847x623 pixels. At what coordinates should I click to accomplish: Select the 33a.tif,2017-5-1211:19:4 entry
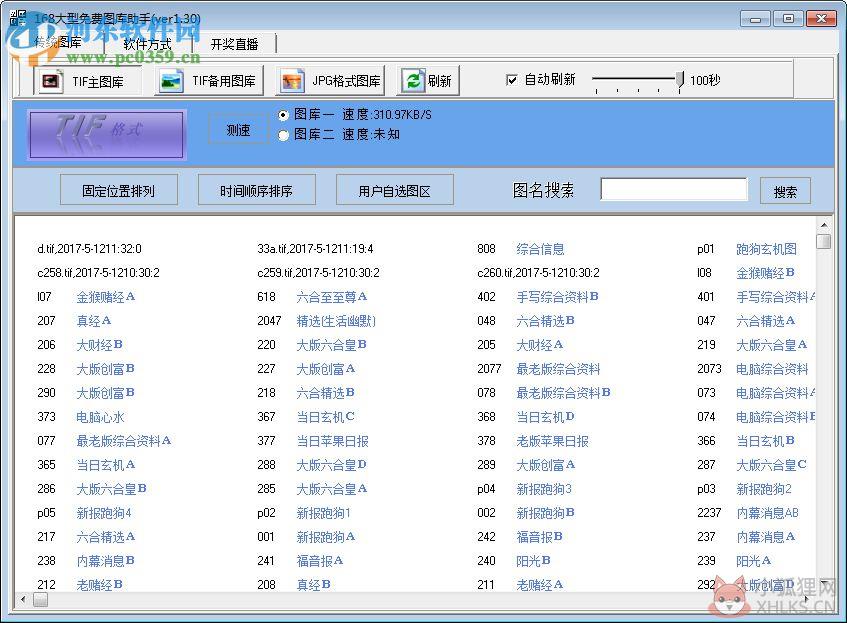[x=315, y=249]
